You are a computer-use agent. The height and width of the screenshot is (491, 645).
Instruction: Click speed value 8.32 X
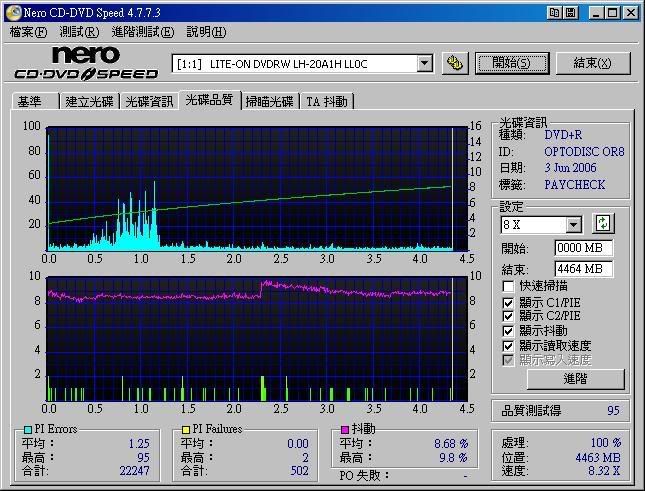pyautogui.click(x=604, y=471)
